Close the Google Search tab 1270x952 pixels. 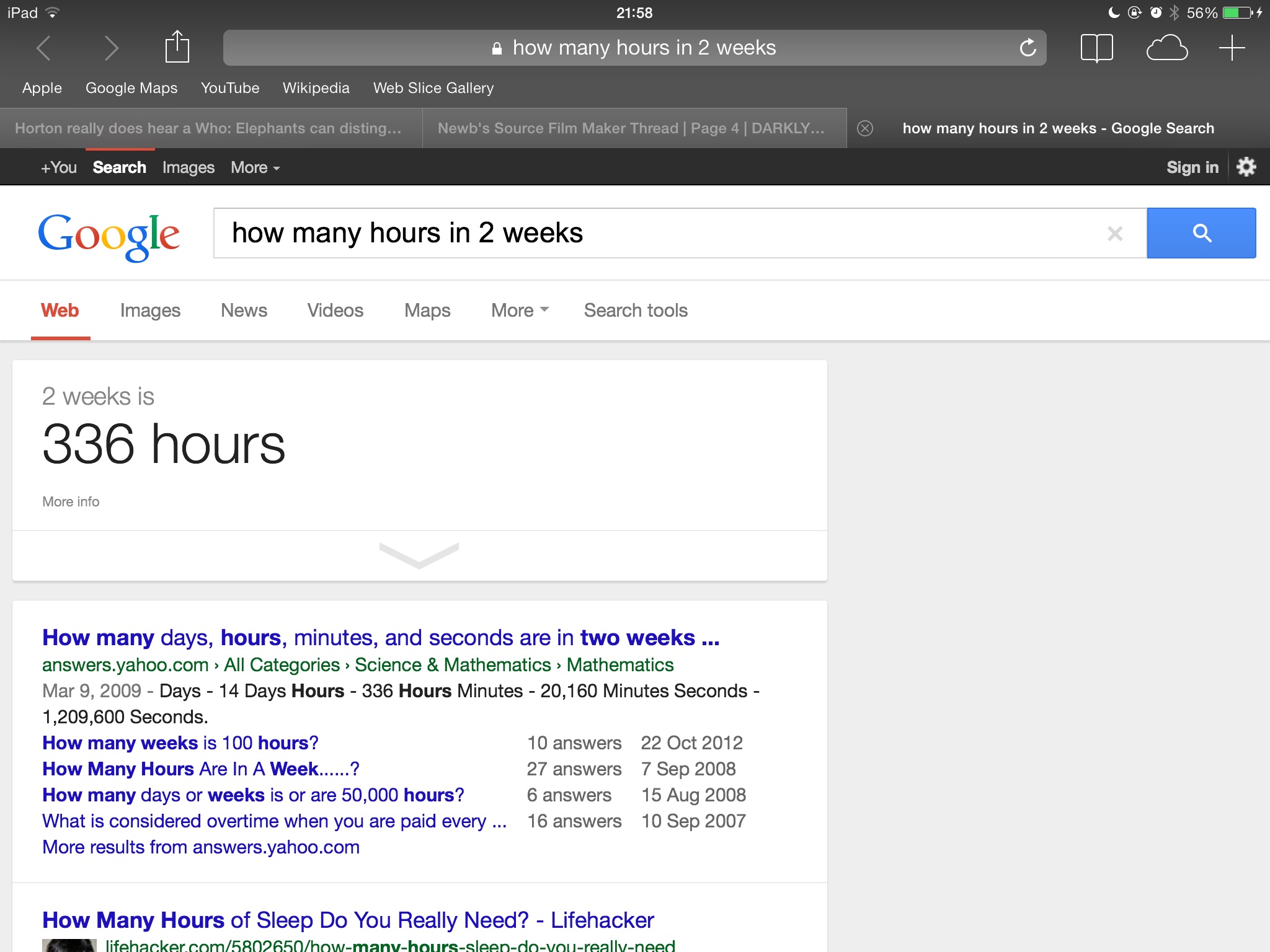pyautogui.click(x=865, y=128)
